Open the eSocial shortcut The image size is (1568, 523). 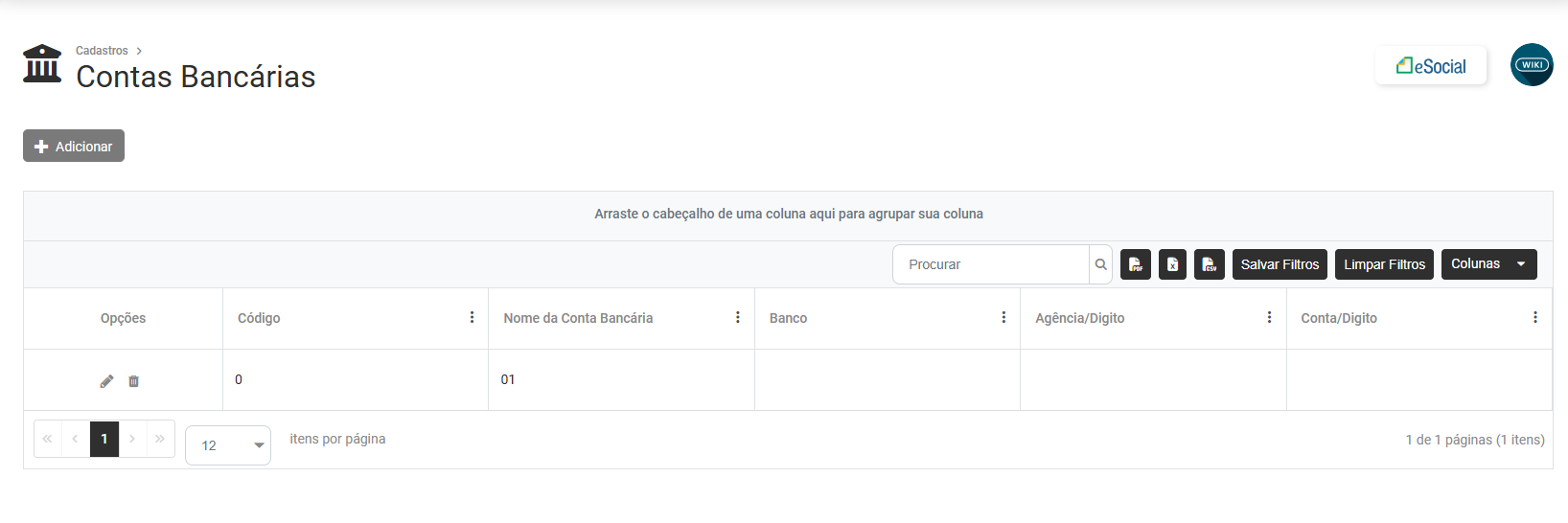(x=1431, y=66)
